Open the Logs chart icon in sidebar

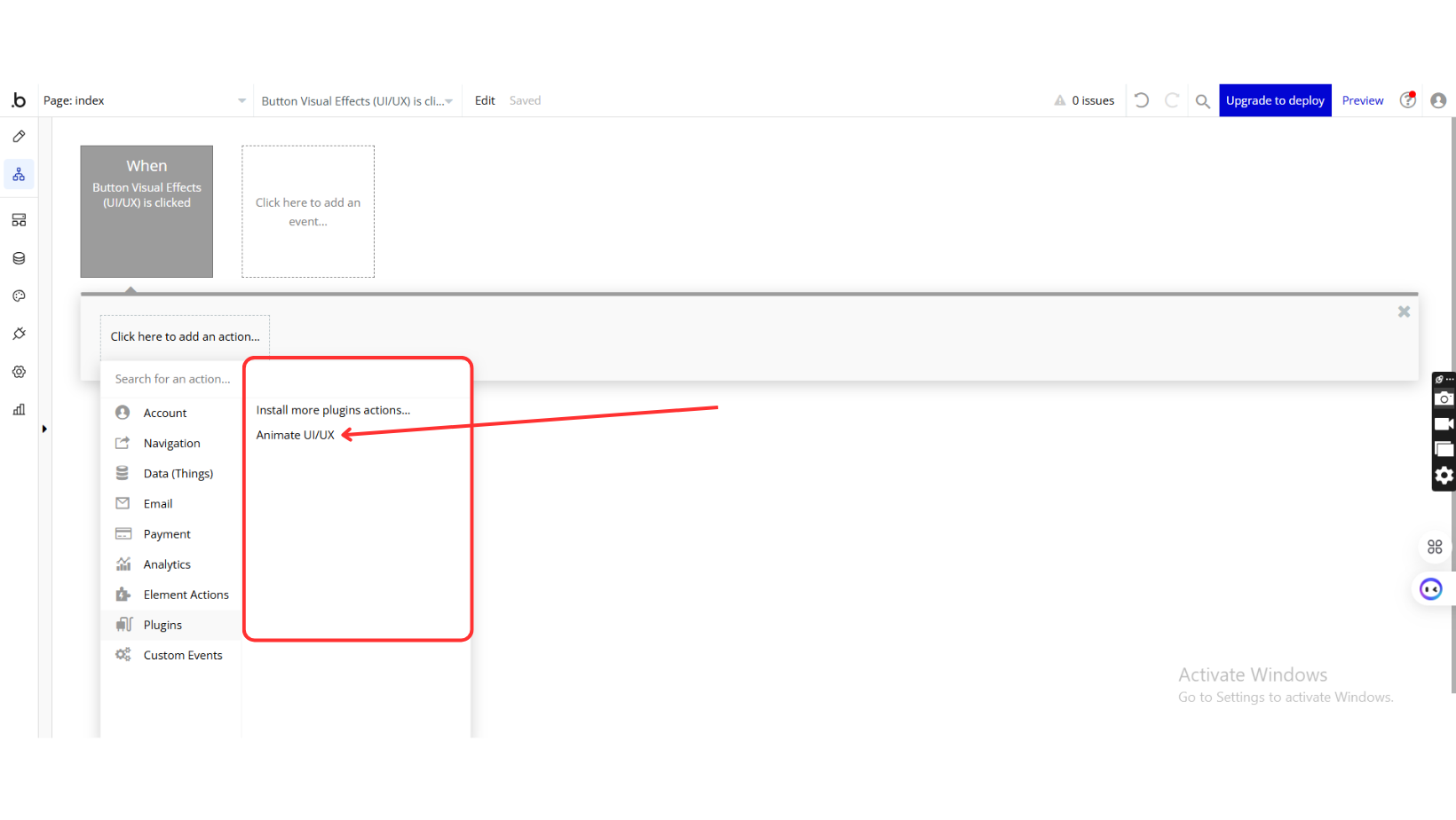pos(19,410)
